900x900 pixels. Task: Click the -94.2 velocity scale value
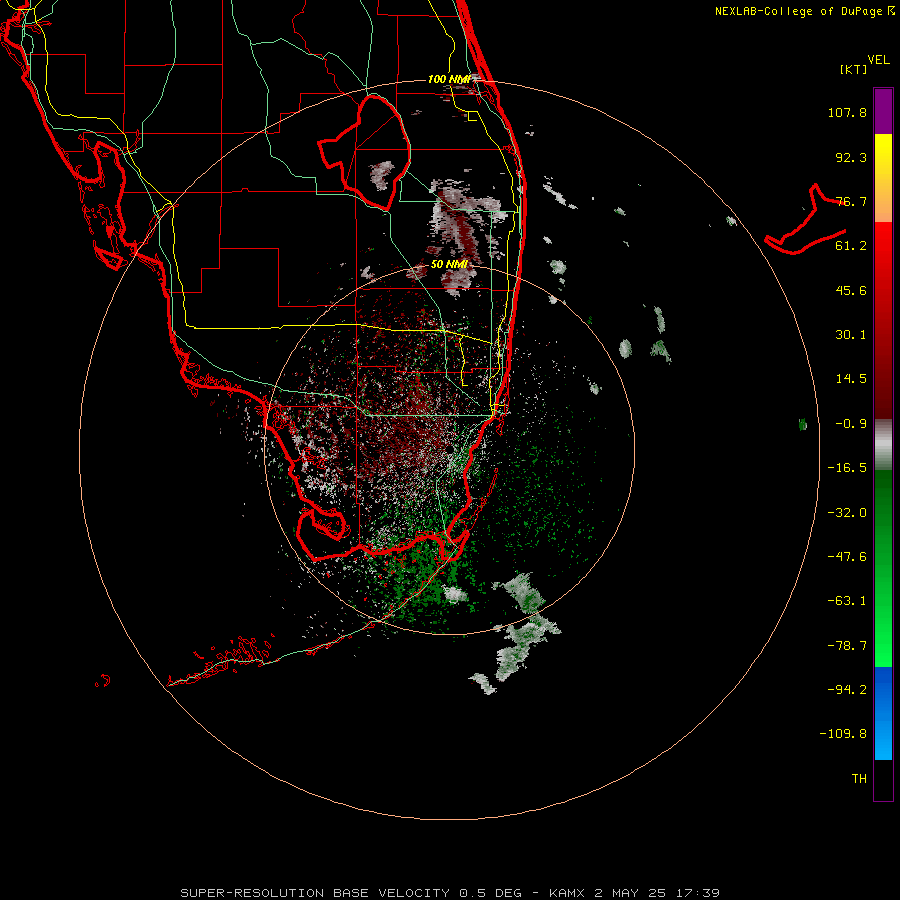point(847,689)
